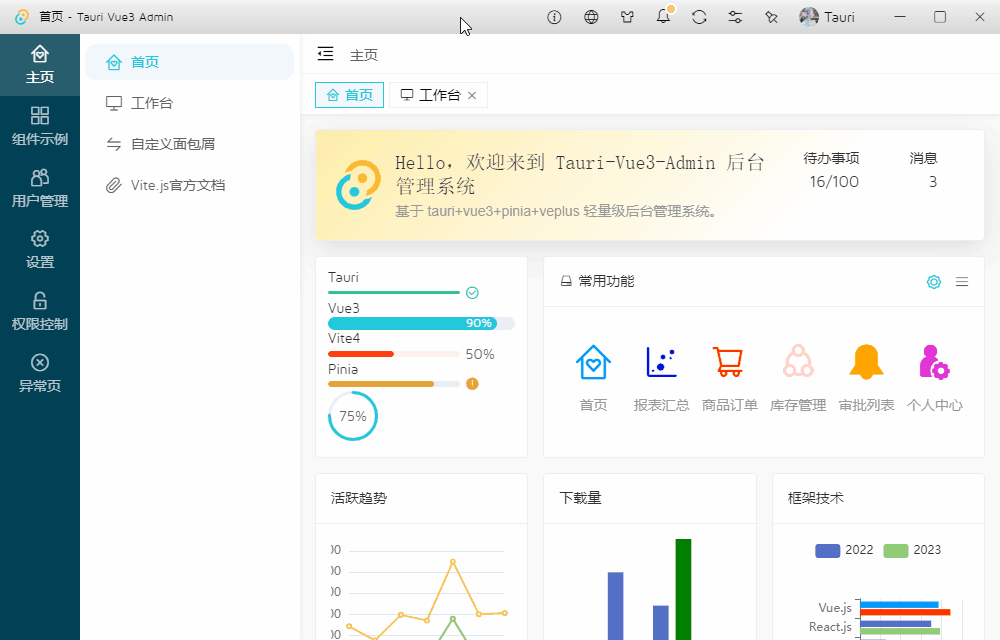Click the 审批列表 bell icon

tap(865, 362)
